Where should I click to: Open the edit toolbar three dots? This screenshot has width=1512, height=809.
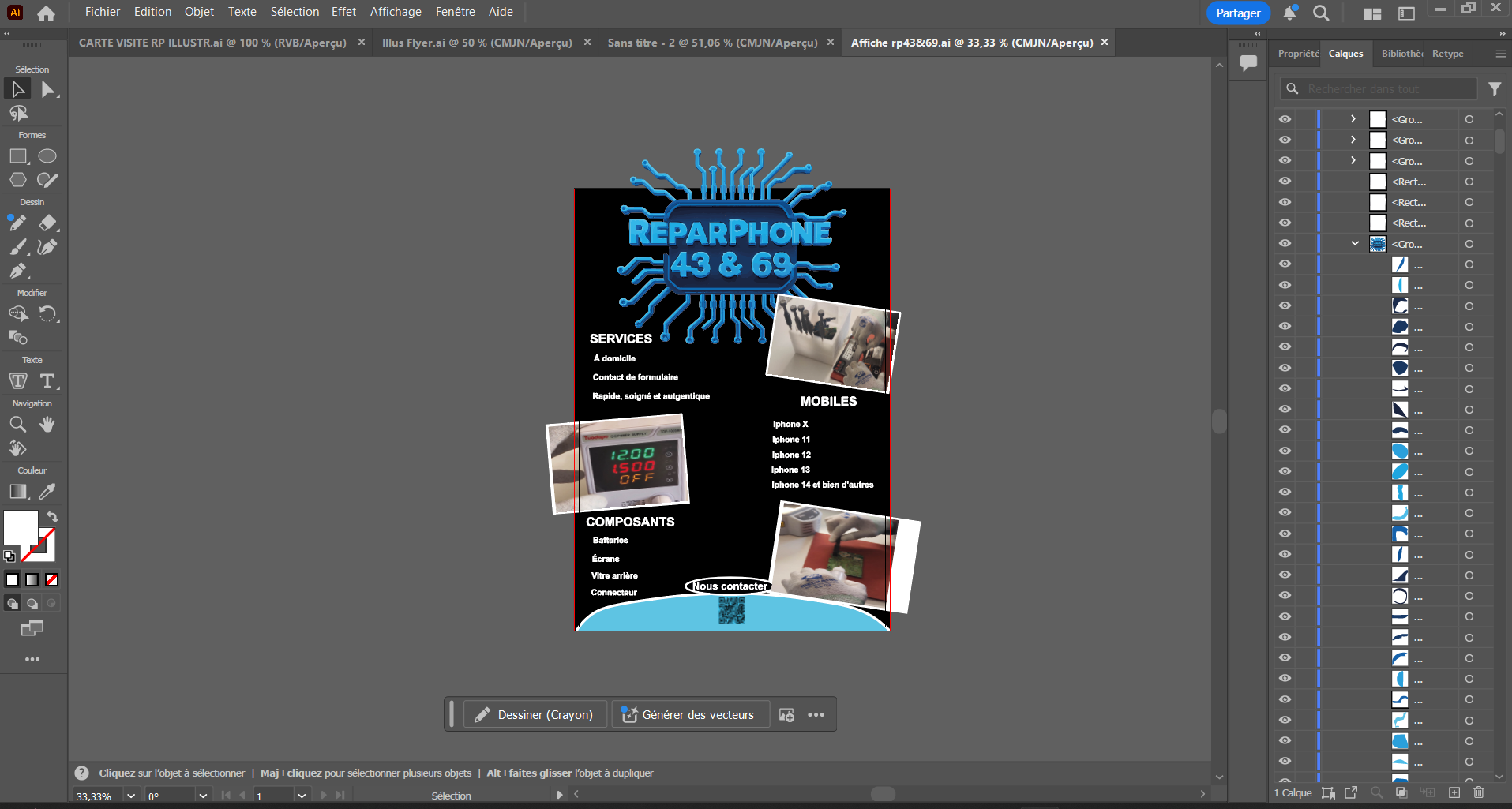[32, 659]
